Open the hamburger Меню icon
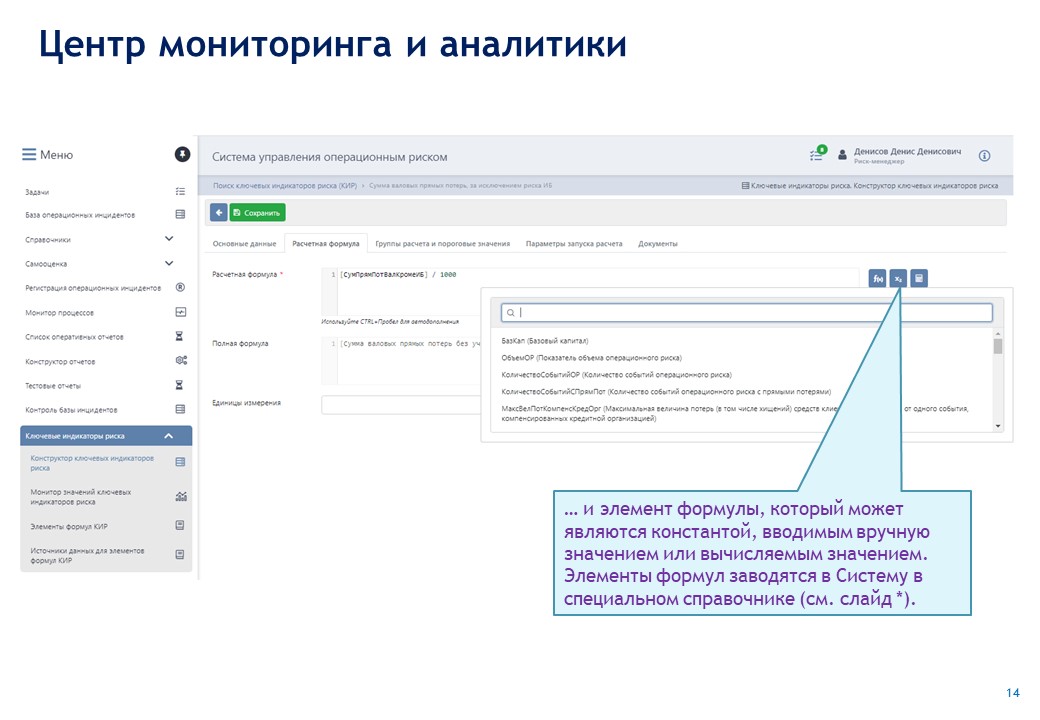Image resolution: width=1040 pixels, height=720 pixels. 29,154
